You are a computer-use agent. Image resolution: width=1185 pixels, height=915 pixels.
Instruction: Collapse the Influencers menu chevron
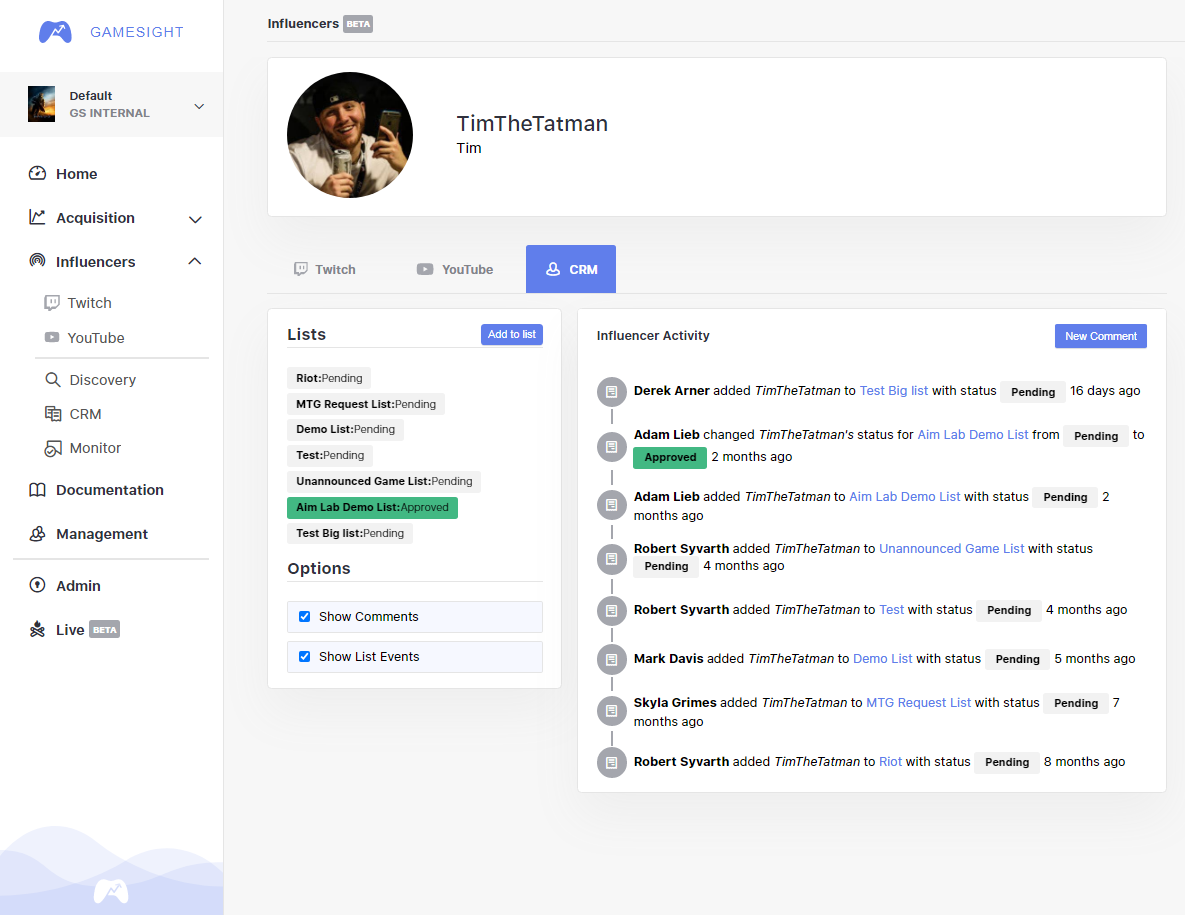195,261
